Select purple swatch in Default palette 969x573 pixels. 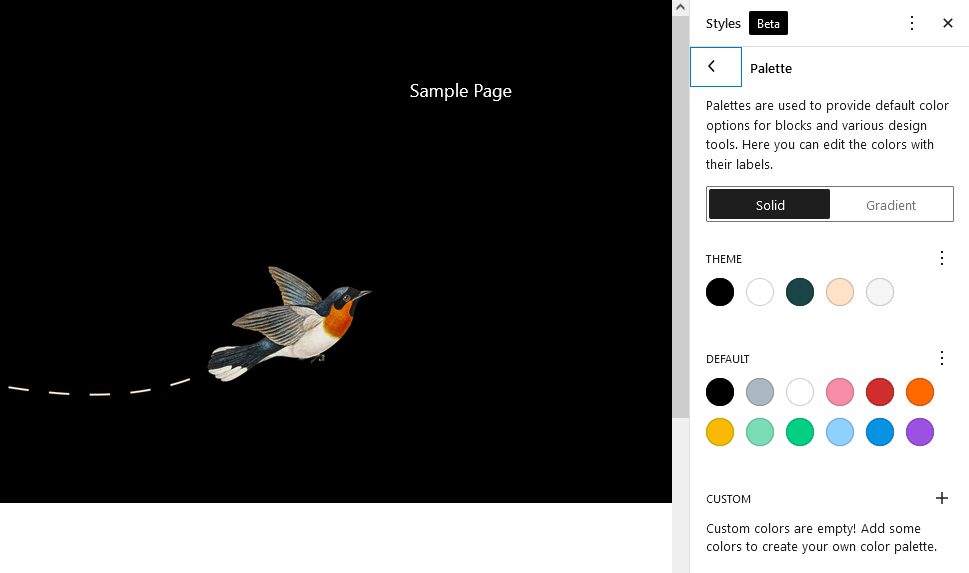[x=920, y=432]
